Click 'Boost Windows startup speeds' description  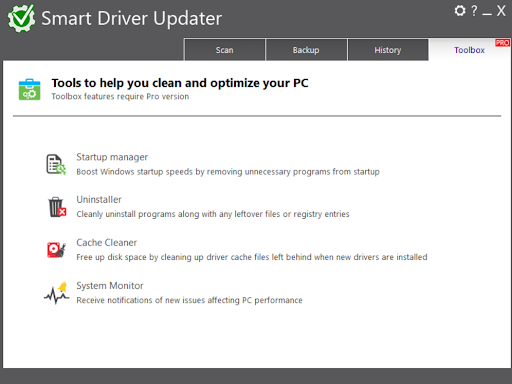click(x=228, y=172)
